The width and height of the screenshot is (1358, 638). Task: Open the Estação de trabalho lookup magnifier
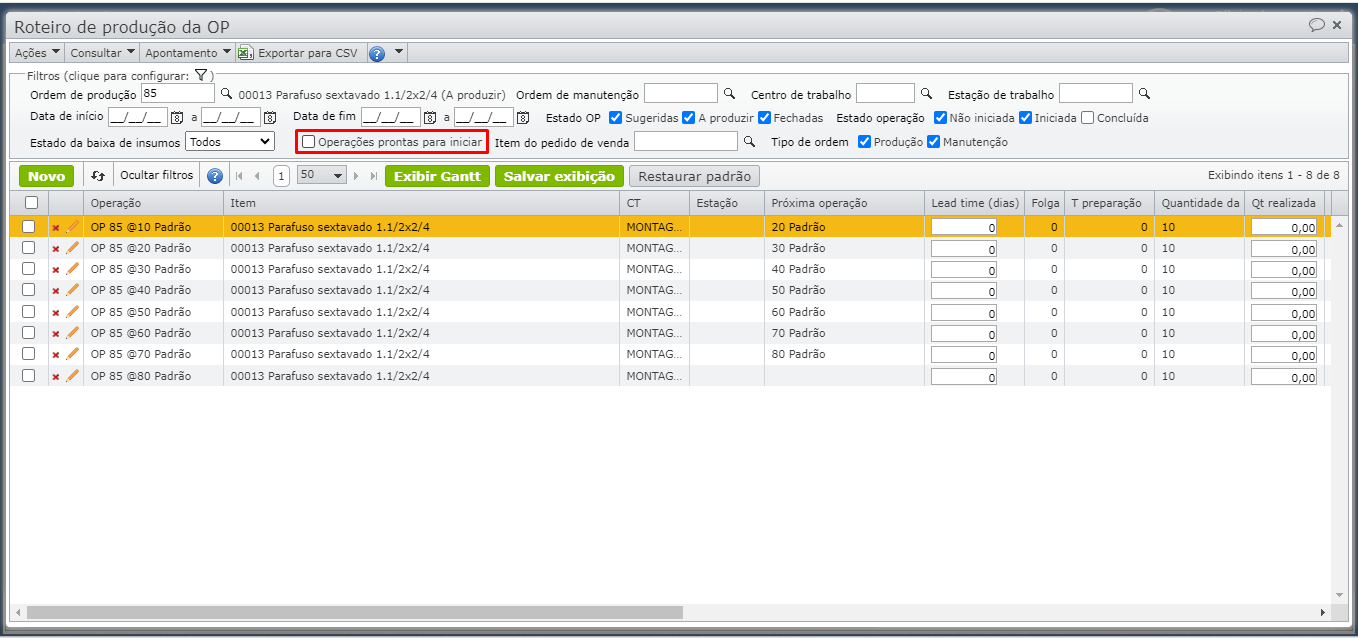click(x=1144, y=94)
